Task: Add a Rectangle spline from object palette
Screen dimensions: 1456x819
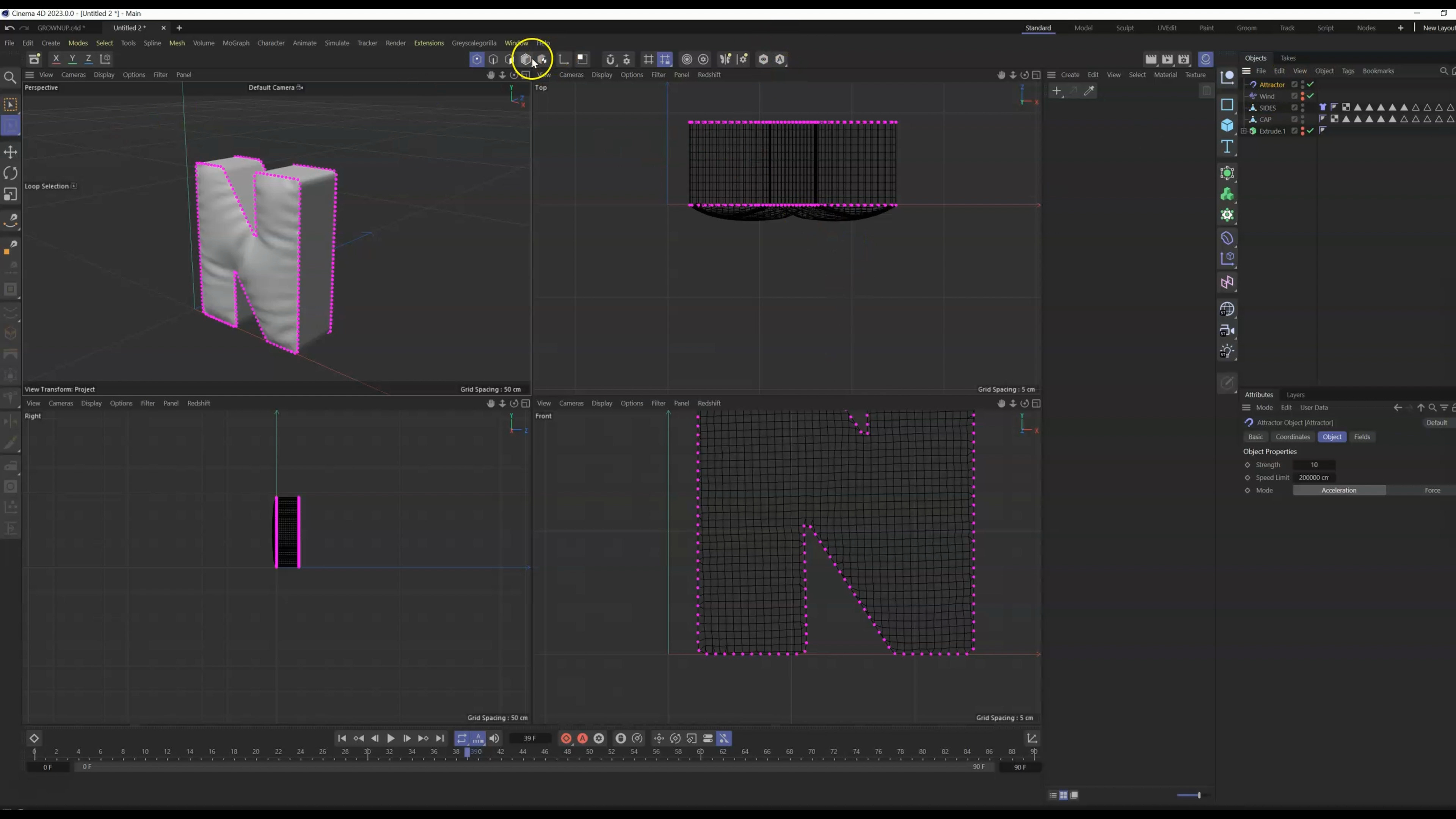Action: (x=1227, y=105)
